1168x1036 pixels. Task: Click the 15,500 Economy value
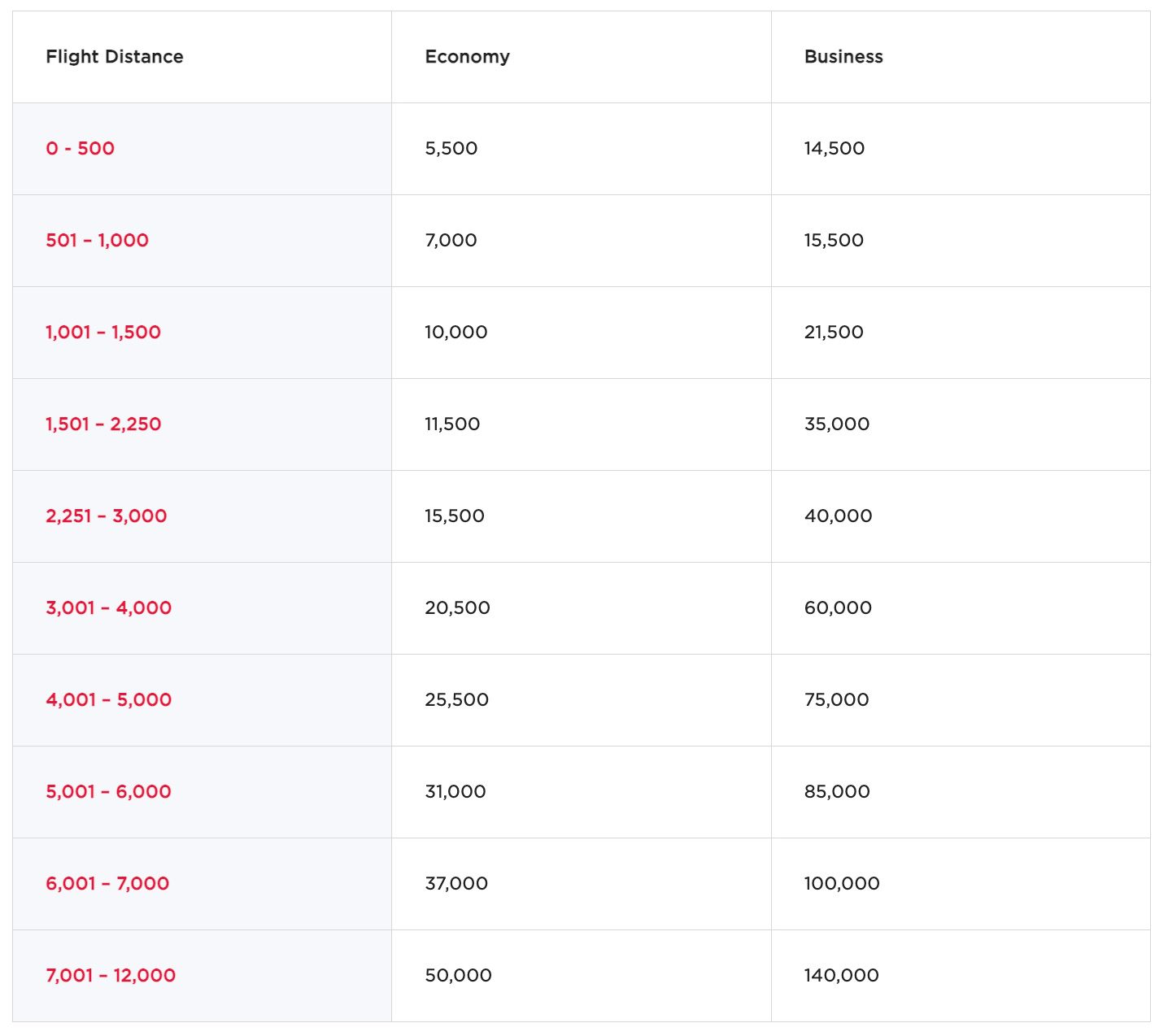(x=455, y=516)
